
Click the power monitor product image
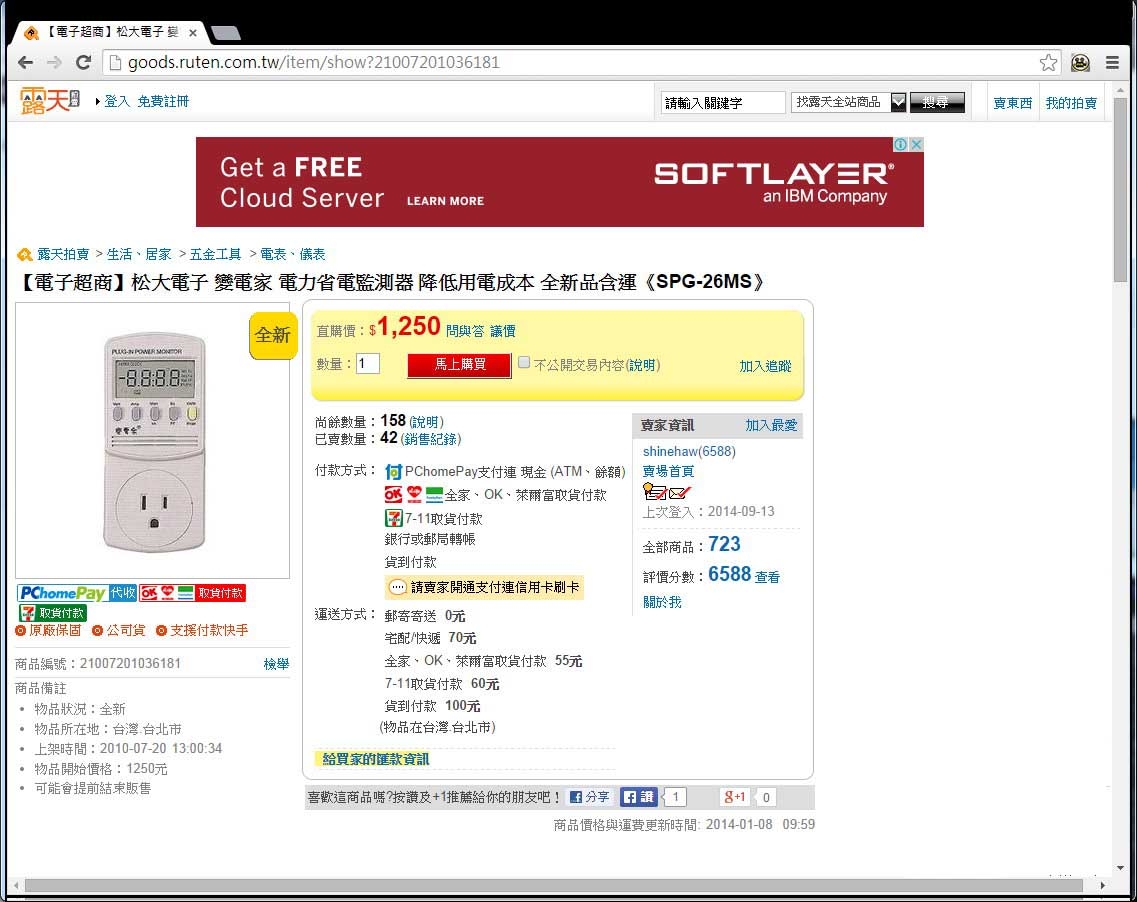(154, 441)
